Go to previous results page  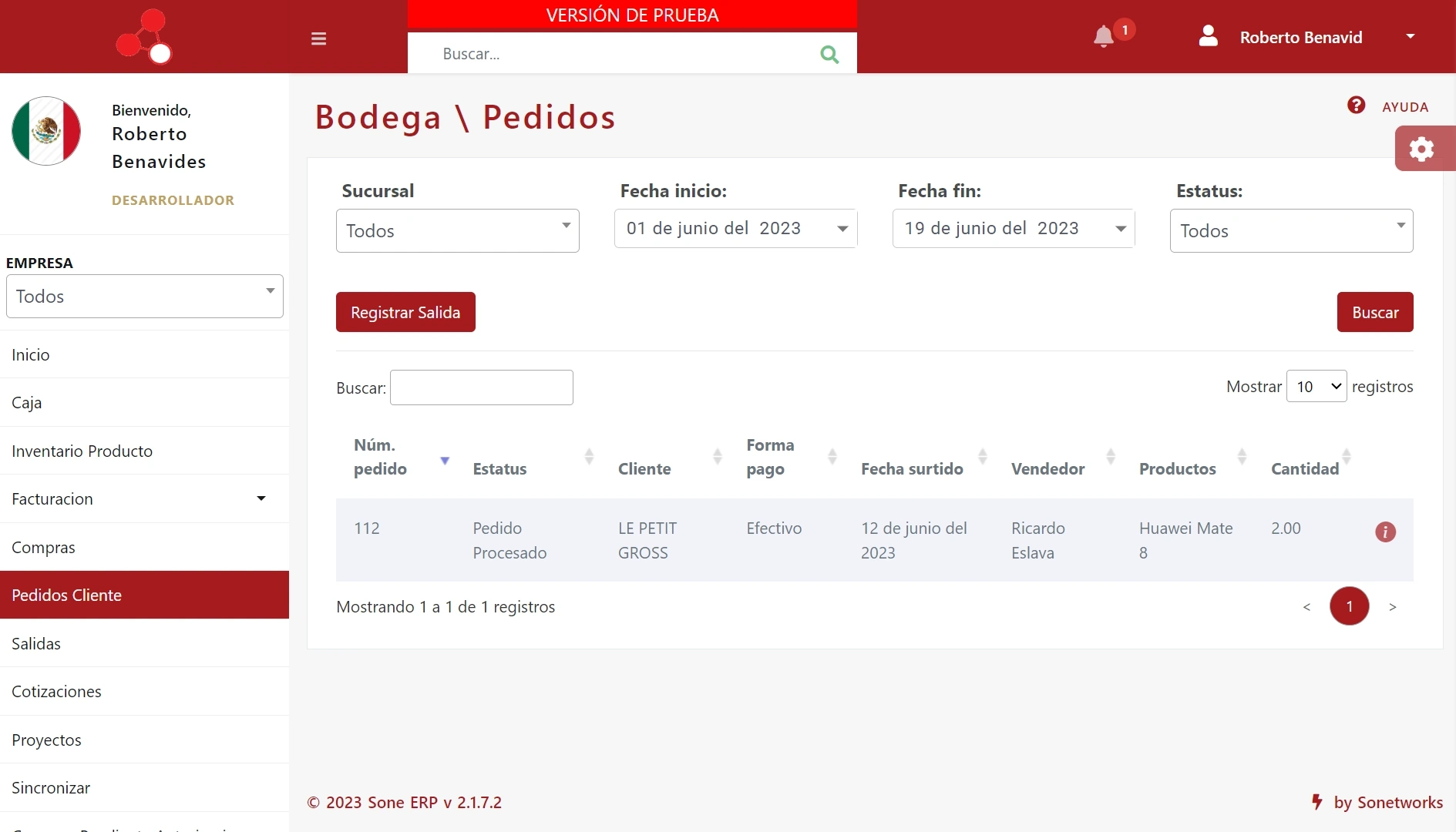1306,607
